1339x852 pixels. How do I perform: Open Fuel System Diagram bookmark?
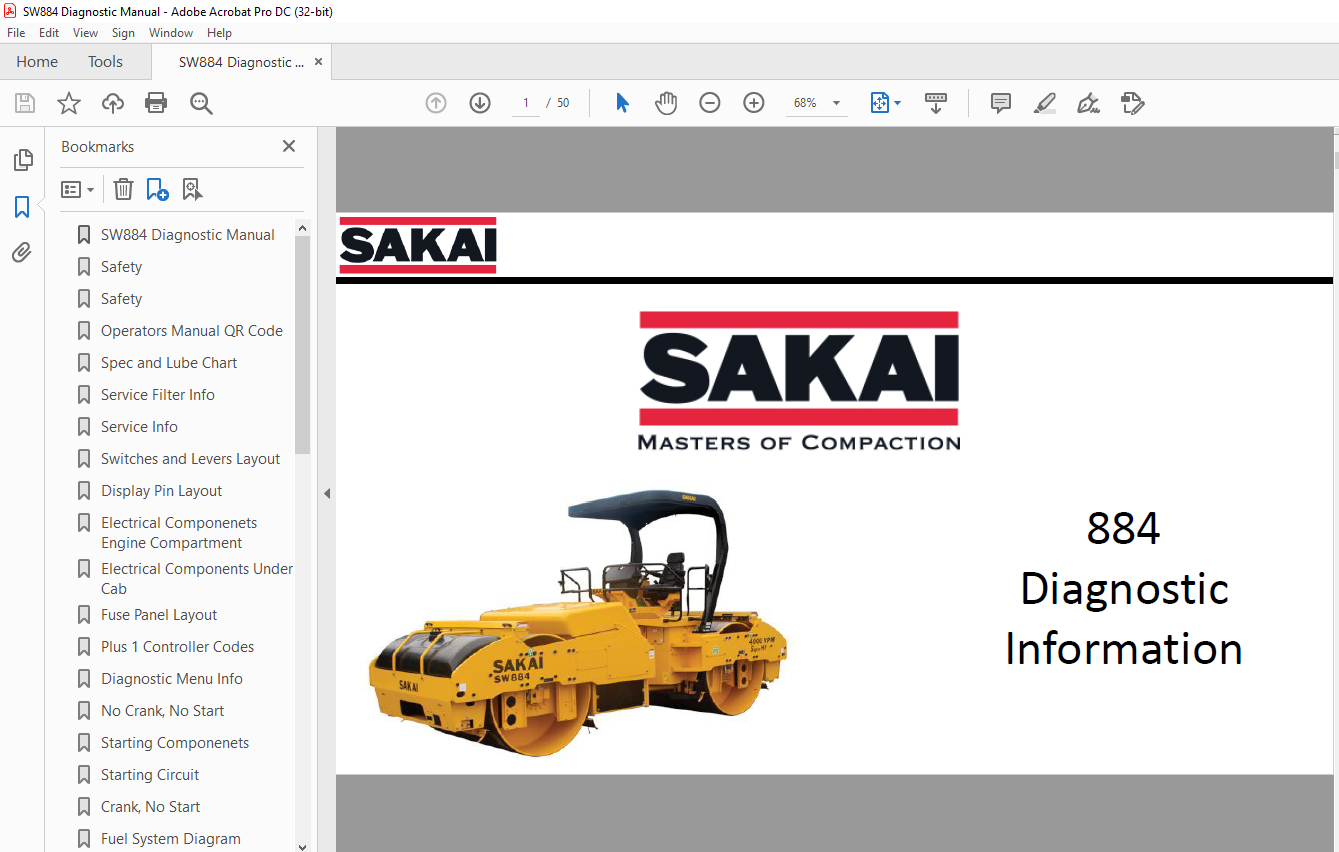coord(170,839)
